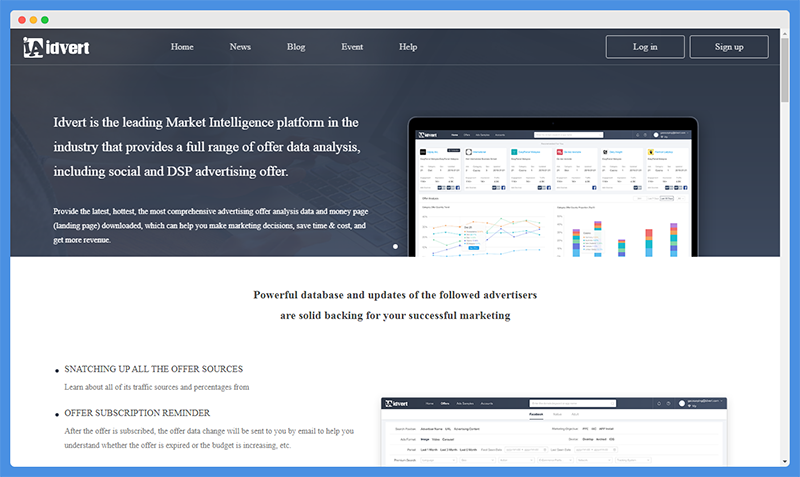The width and height of the screenshot is (800, 477).
Task: Click the offers search screenshot thumbnail
Action: tap(554, 432)
